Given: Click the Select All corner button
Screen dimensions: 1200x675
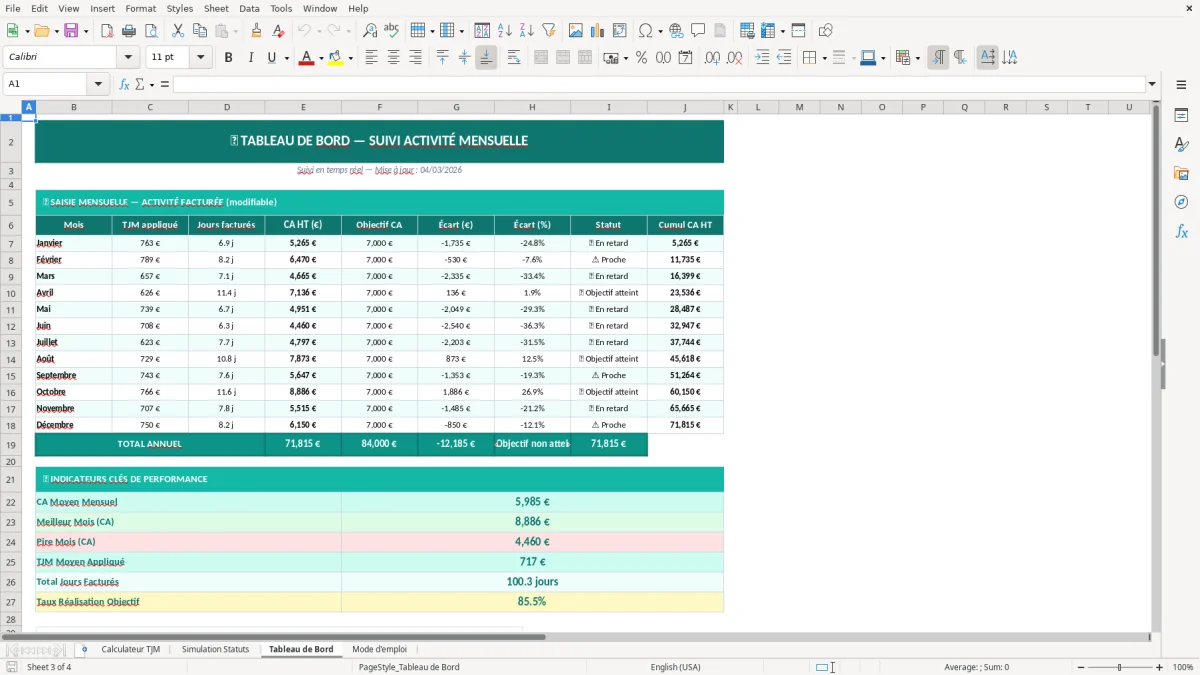Looking at the screenshot, I should (11, 107).
